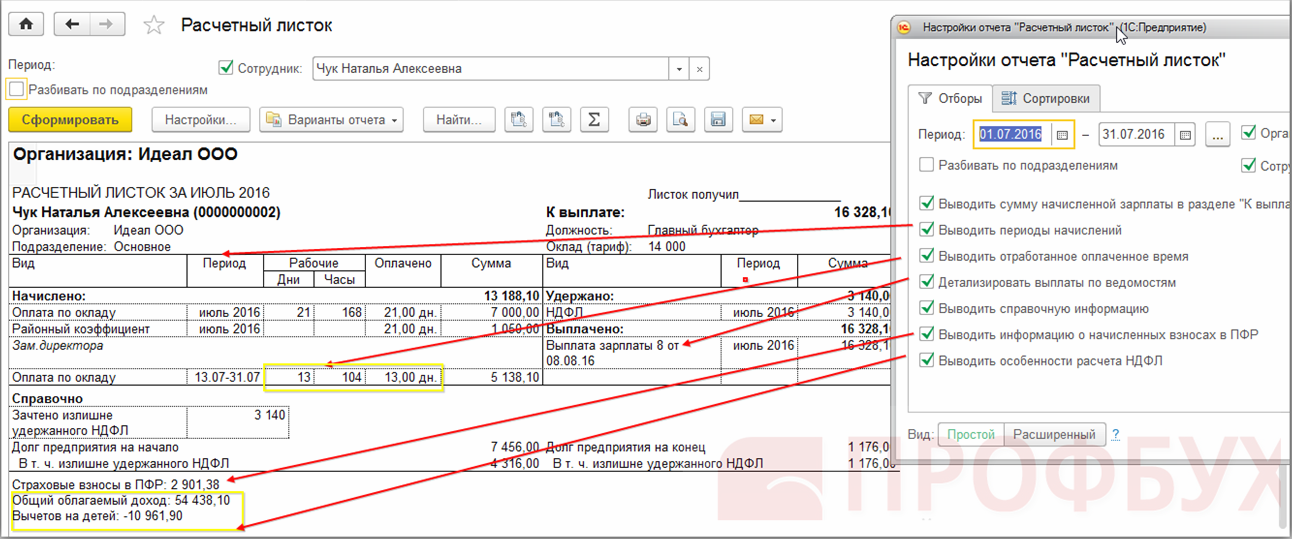Print the report with printer icon

(644, 120)
